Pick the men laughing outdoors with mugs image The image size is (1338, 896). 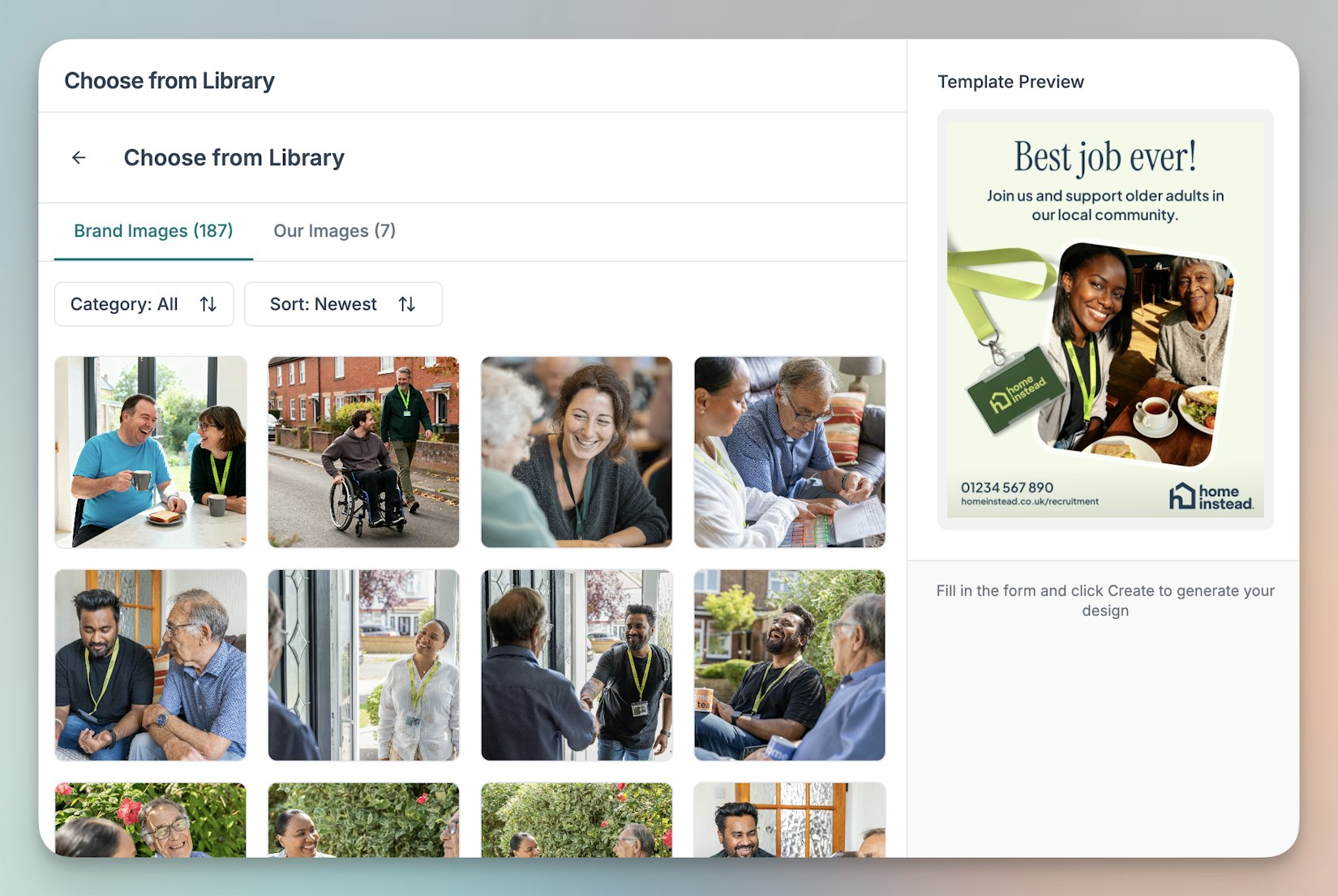click(789, 665)
